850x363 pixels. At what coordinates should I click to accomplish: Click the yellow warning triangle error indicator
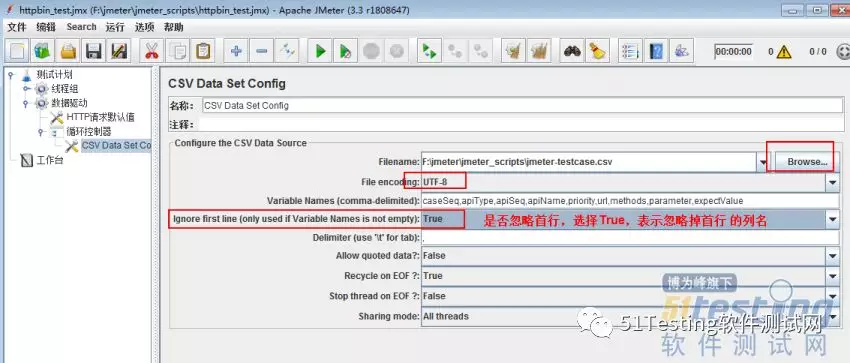coord(784,52)
